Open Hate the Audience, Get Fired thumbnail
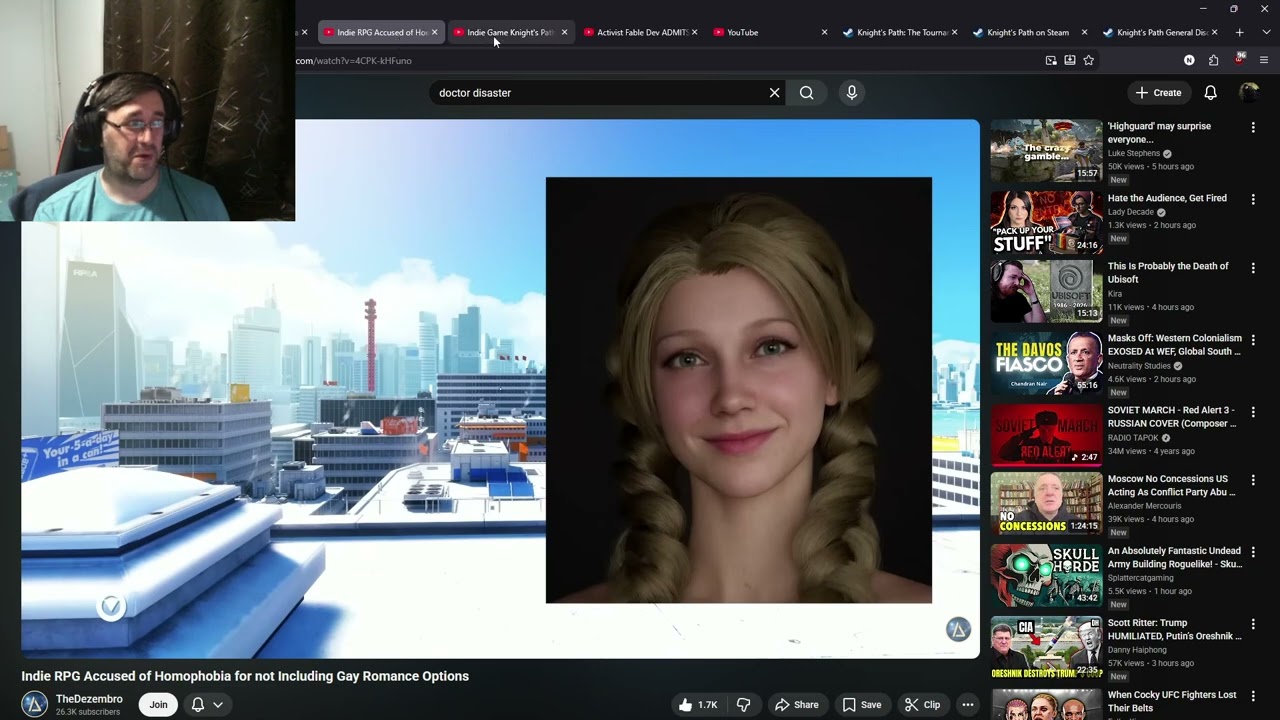 [1046, 223]
